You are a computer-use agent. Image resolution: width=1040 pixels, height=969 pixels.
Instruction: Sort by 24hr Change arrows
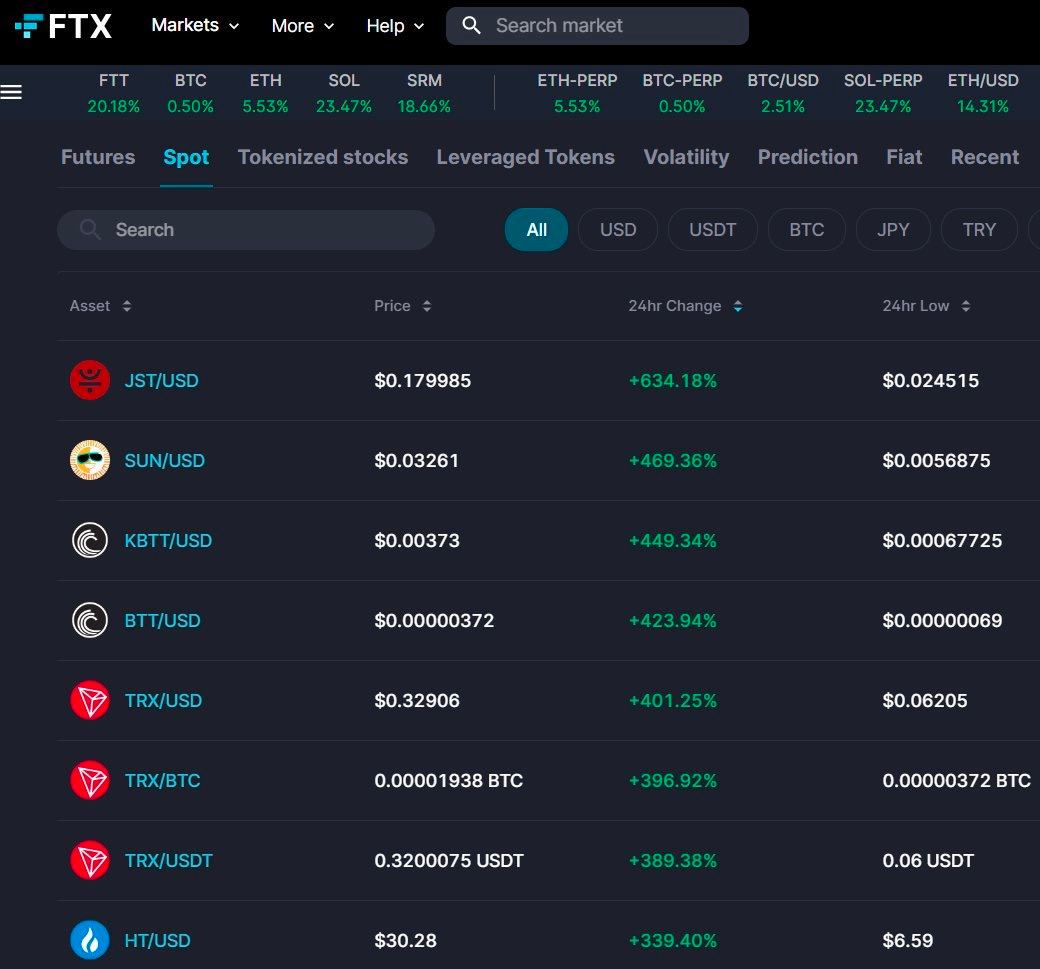[x=738, y=306]
